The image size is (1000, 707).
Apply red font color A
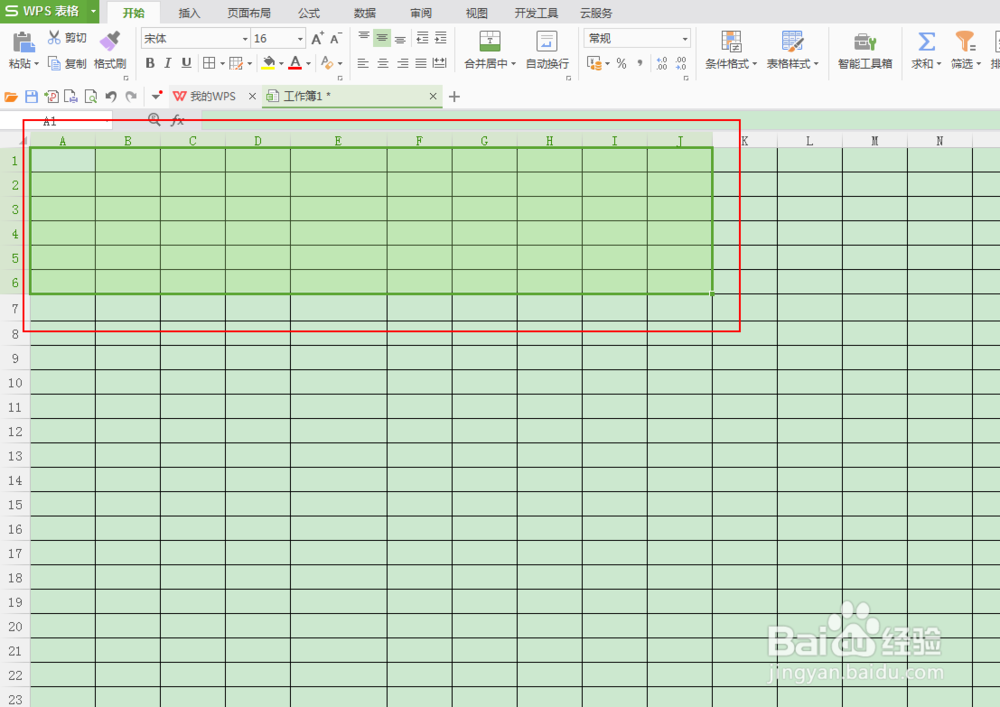pos(295,62)
